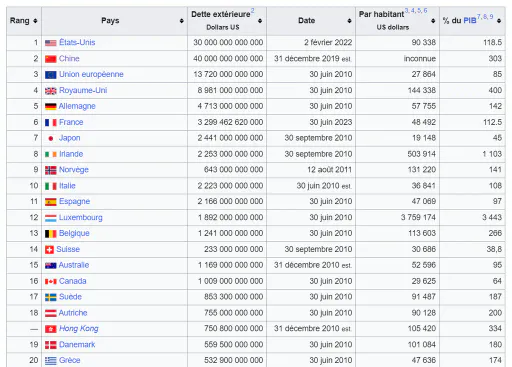The width and height of the screenshot is (512, 367).
Task: Select the PIB percentage 3 443
Action: tap(492, 218)
